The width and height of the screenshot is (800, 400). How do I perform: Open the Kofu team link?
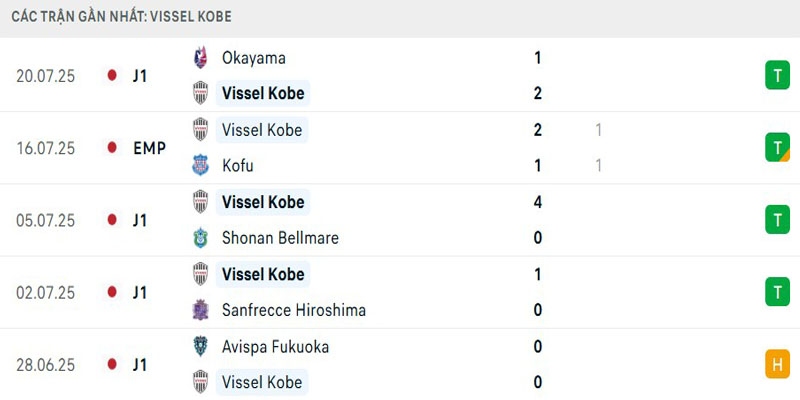[x=239, y=165]
